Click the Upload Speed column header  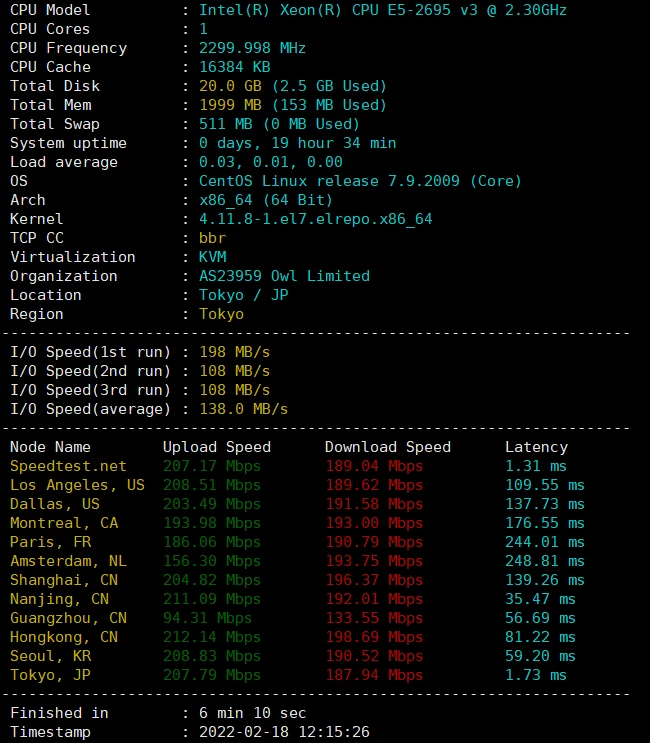click(217, 447)
